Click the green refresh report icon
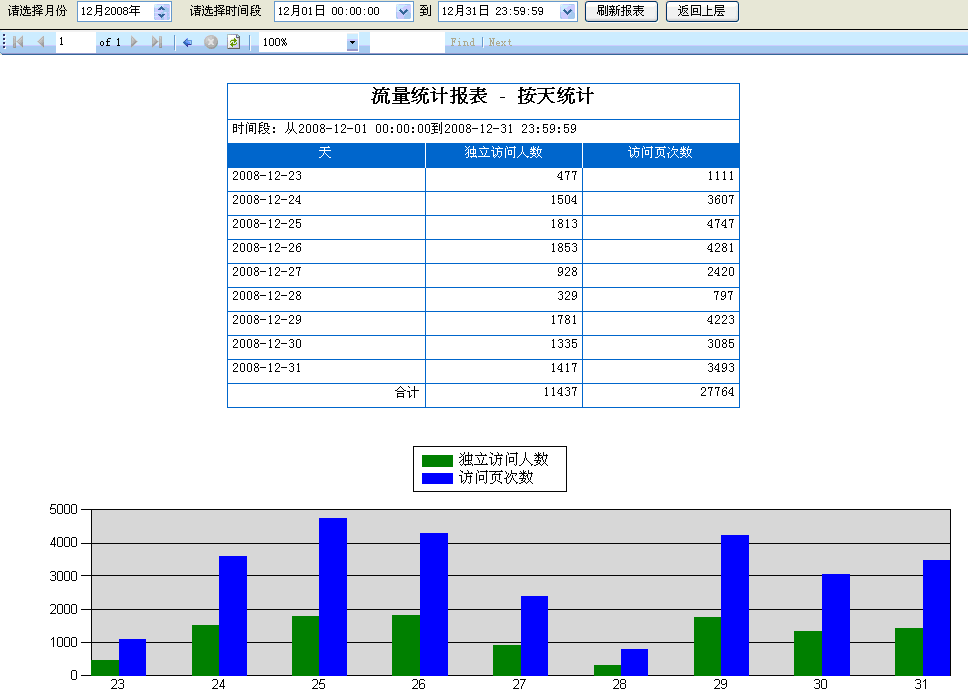 tap(234, 42)
